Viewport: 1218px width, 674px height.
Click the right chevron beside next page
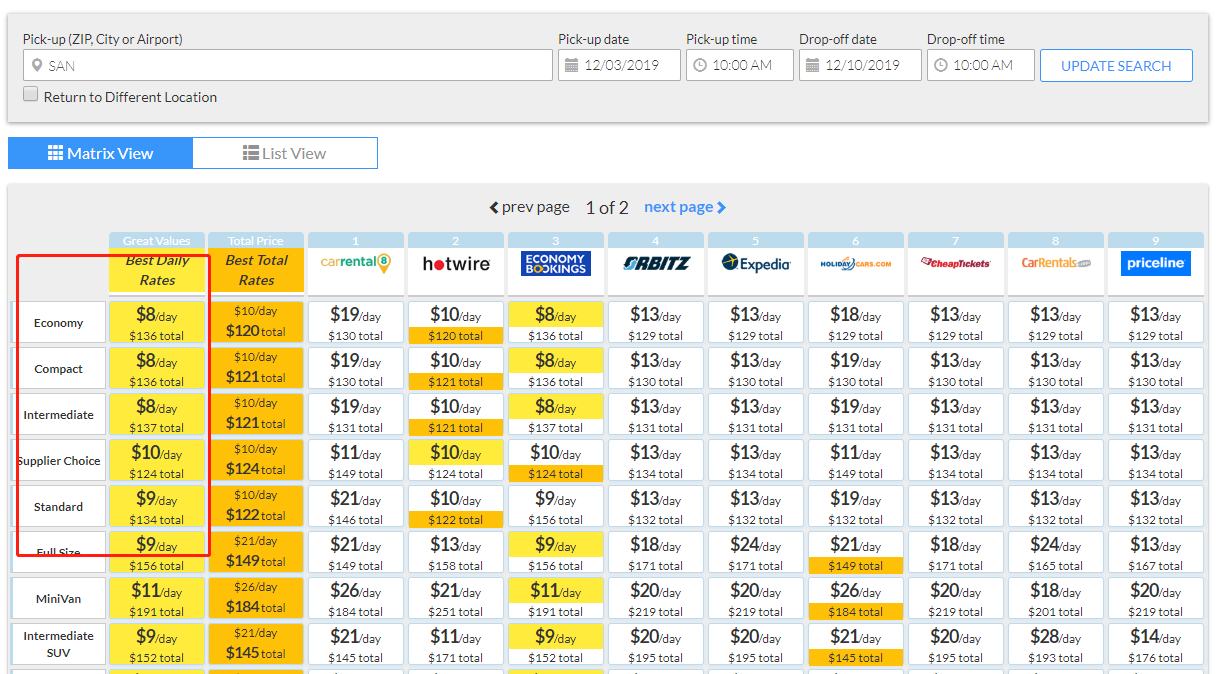point(722,208)
